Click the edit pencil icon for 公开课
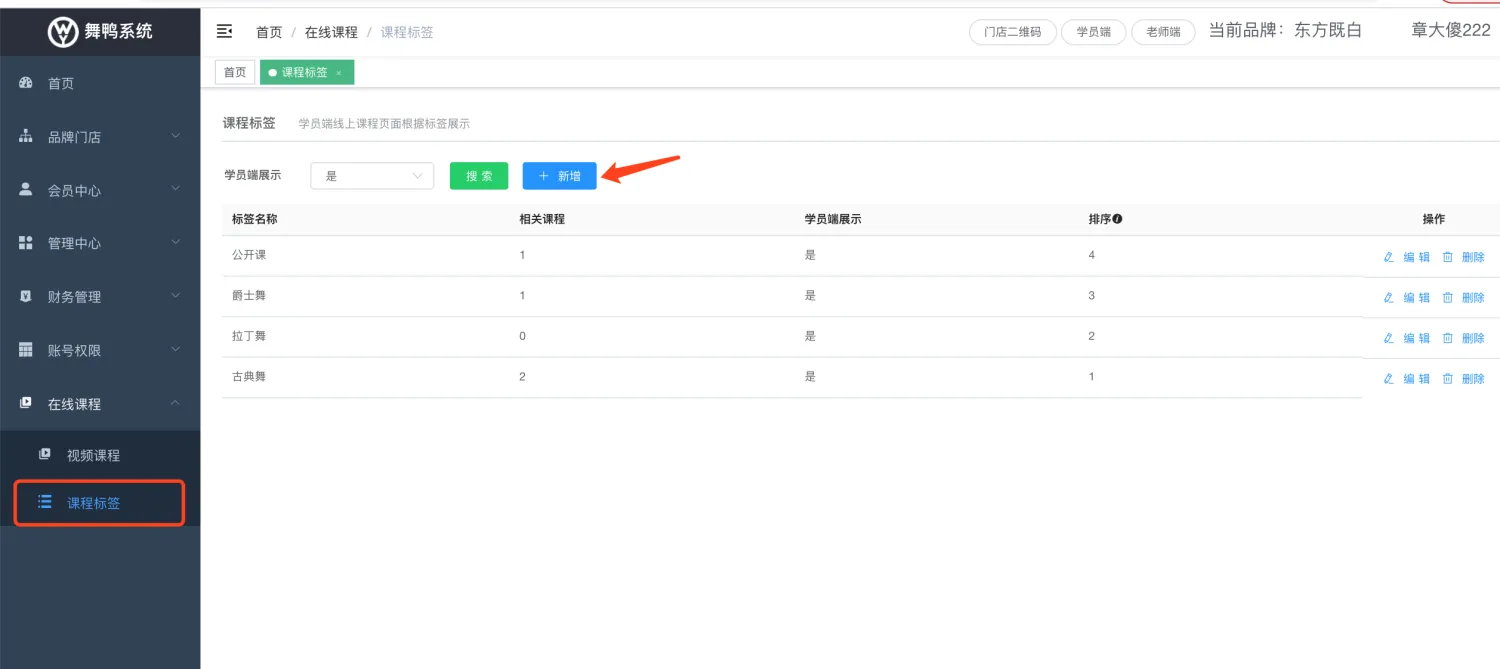 tap(1388, 257)
